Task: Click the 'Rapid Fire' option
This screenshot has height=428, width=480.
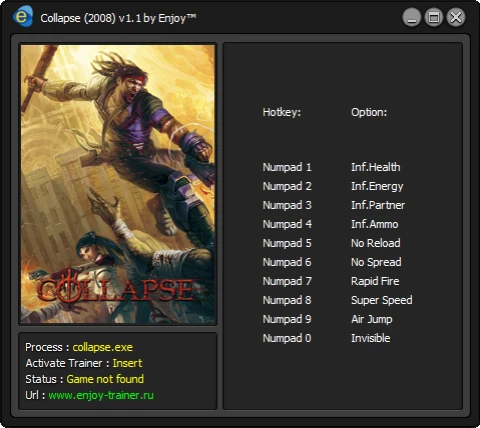Action: click(375, 281)
